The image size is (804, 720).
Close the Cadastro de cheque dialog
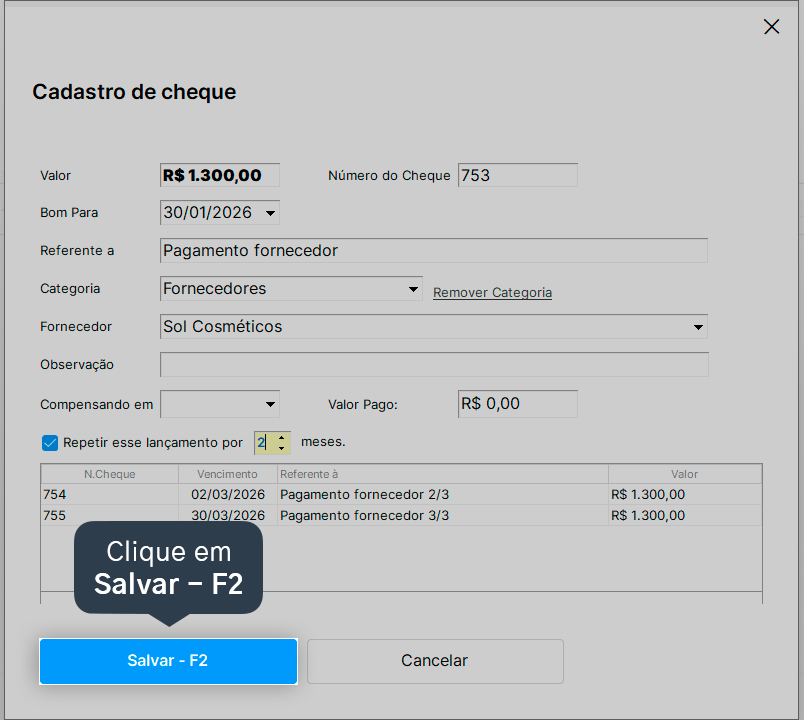(771, 27)
